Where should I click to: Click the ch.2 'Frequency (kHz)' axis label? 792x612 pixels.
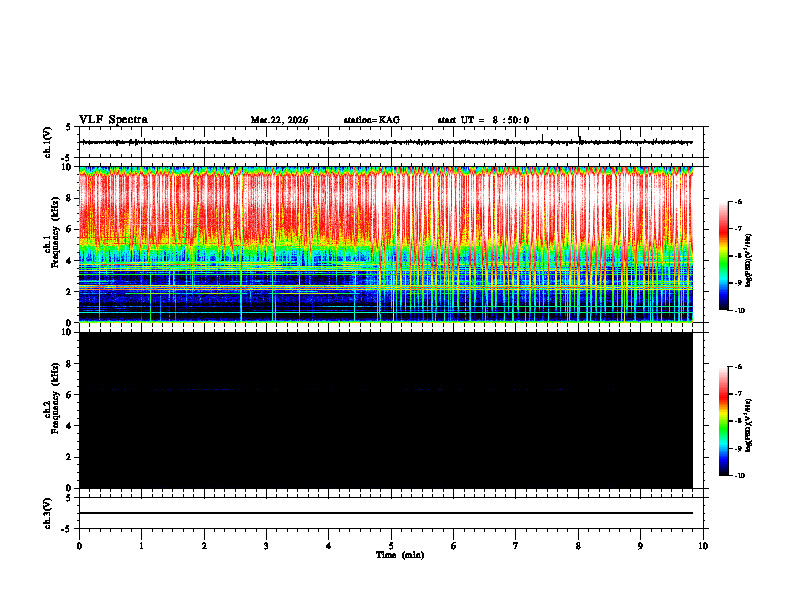[56, 398]
